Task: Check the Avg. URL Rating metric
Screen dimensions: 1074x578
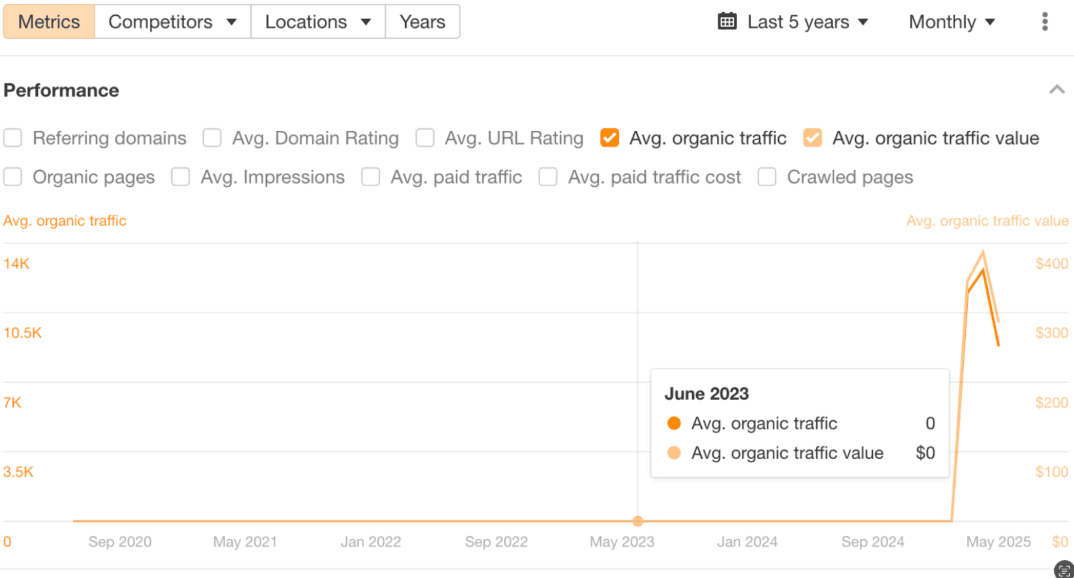Action: coord(424,138)
